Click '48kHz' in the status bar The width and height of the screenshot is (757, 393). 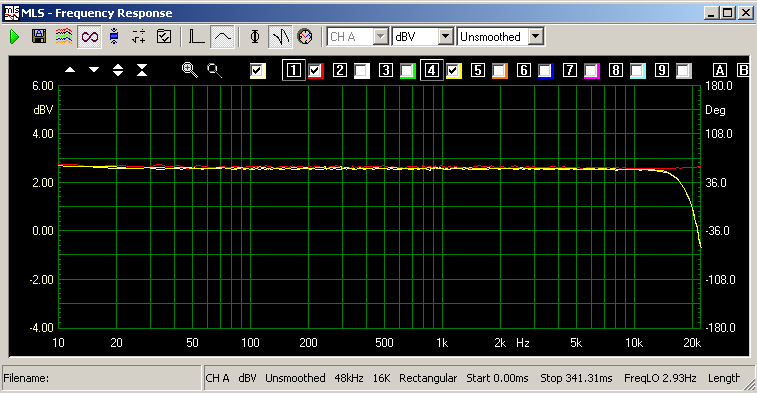pos(349,378)
